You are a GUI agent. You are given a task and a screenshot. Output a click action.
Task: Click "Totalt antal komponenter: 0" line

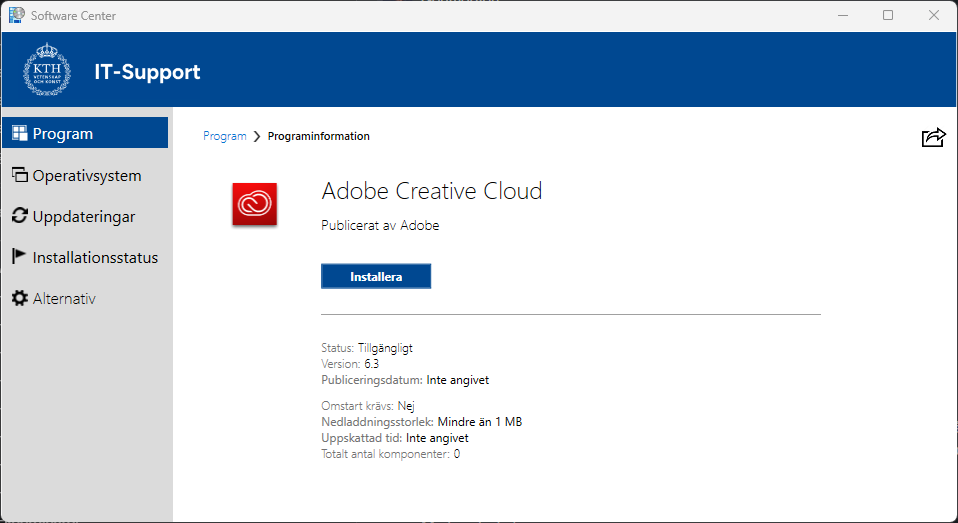point(390,454)
